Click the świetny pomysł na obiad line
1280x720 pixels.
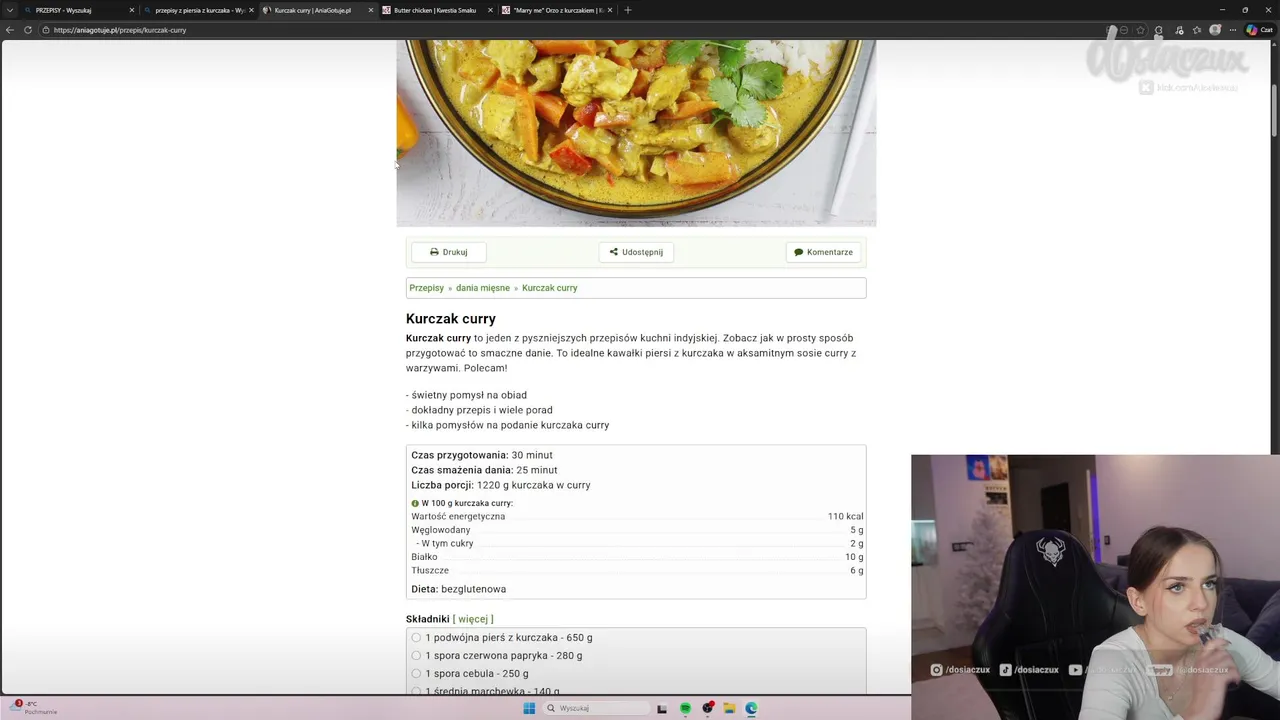[466, 395]
